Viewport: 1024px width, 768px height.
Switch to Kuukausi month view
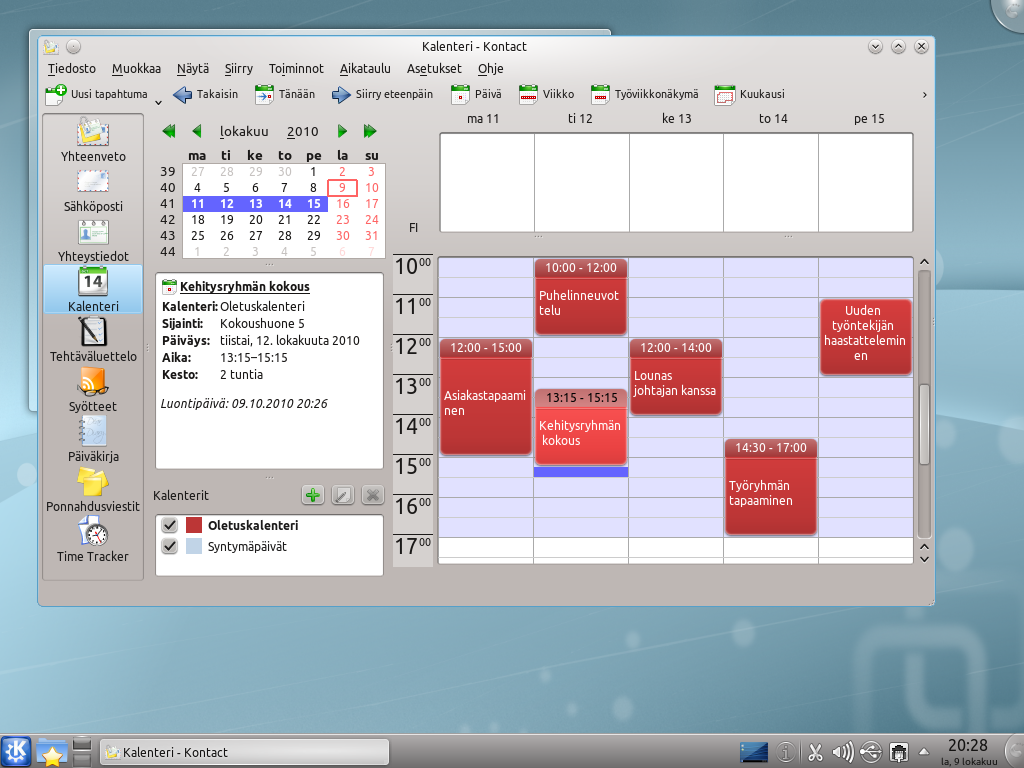coord(750,95)
